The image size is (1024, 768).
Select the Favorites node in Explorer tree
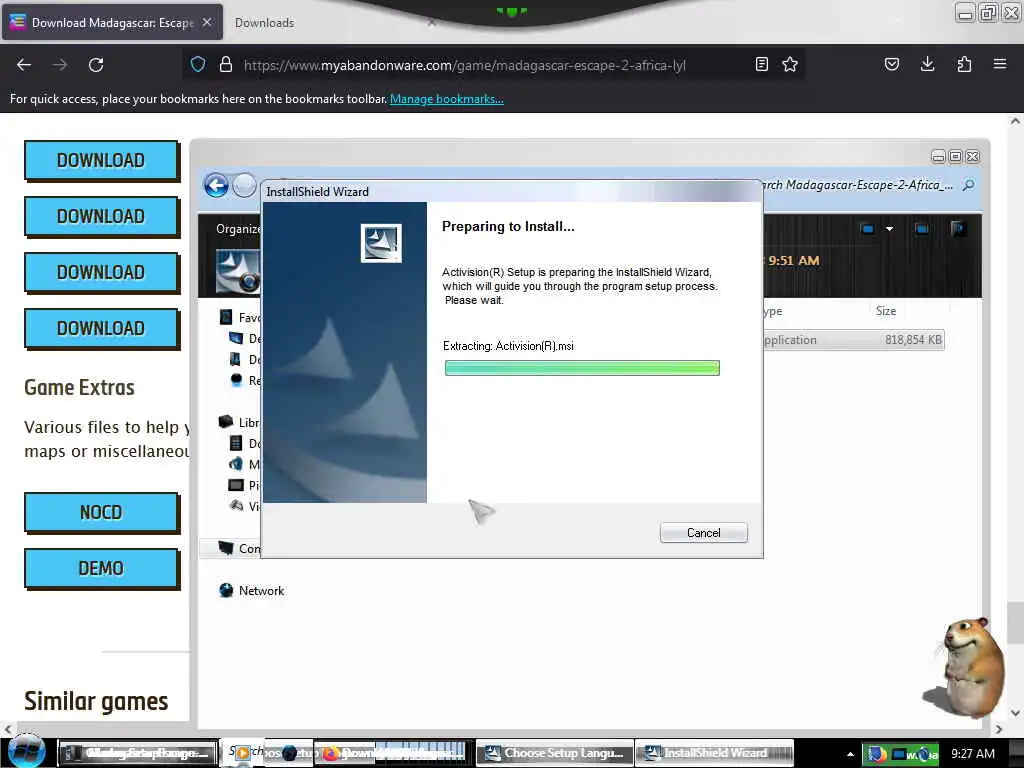tap(240, 317)
